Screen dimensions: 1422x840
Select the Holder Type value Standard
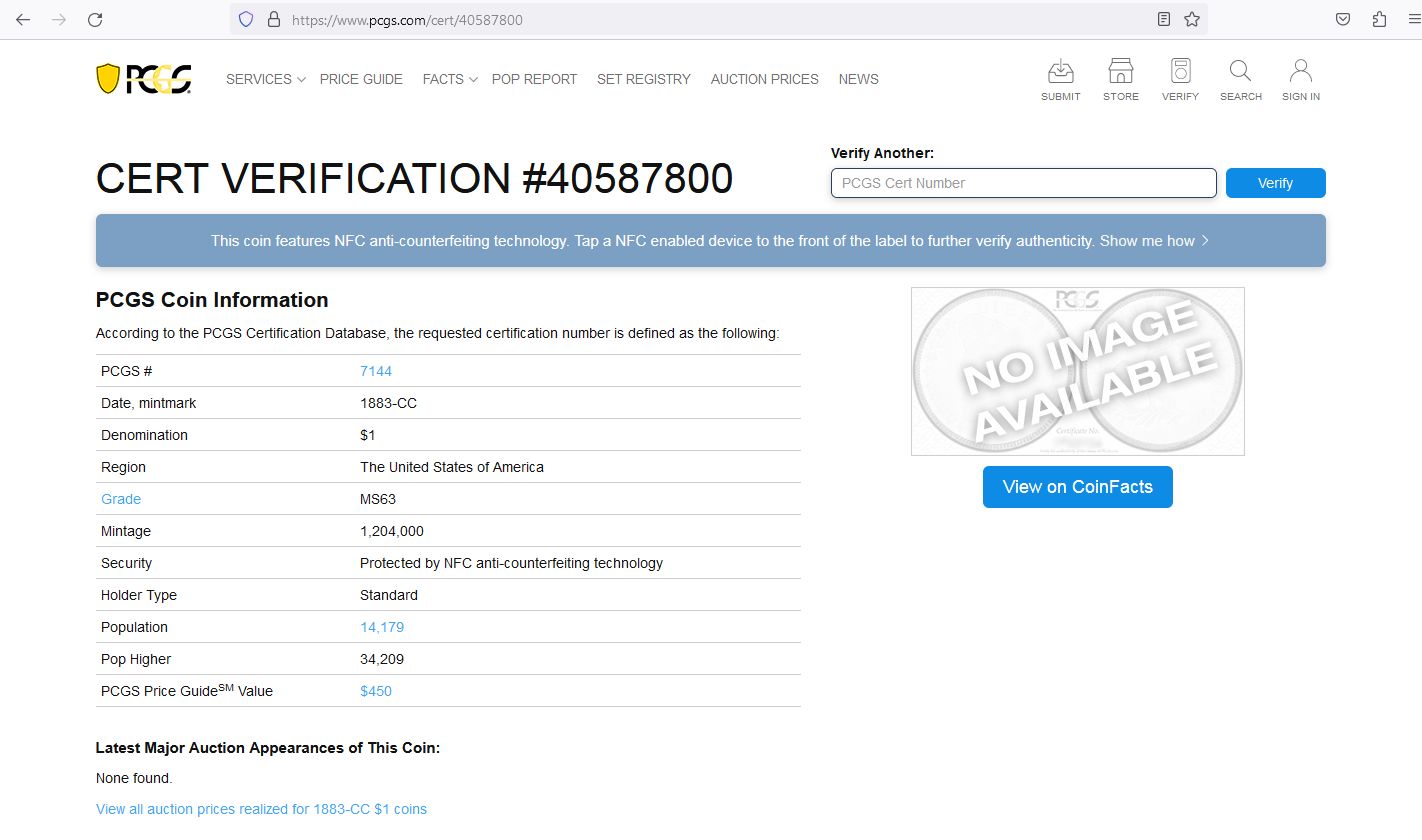(389, 595)
